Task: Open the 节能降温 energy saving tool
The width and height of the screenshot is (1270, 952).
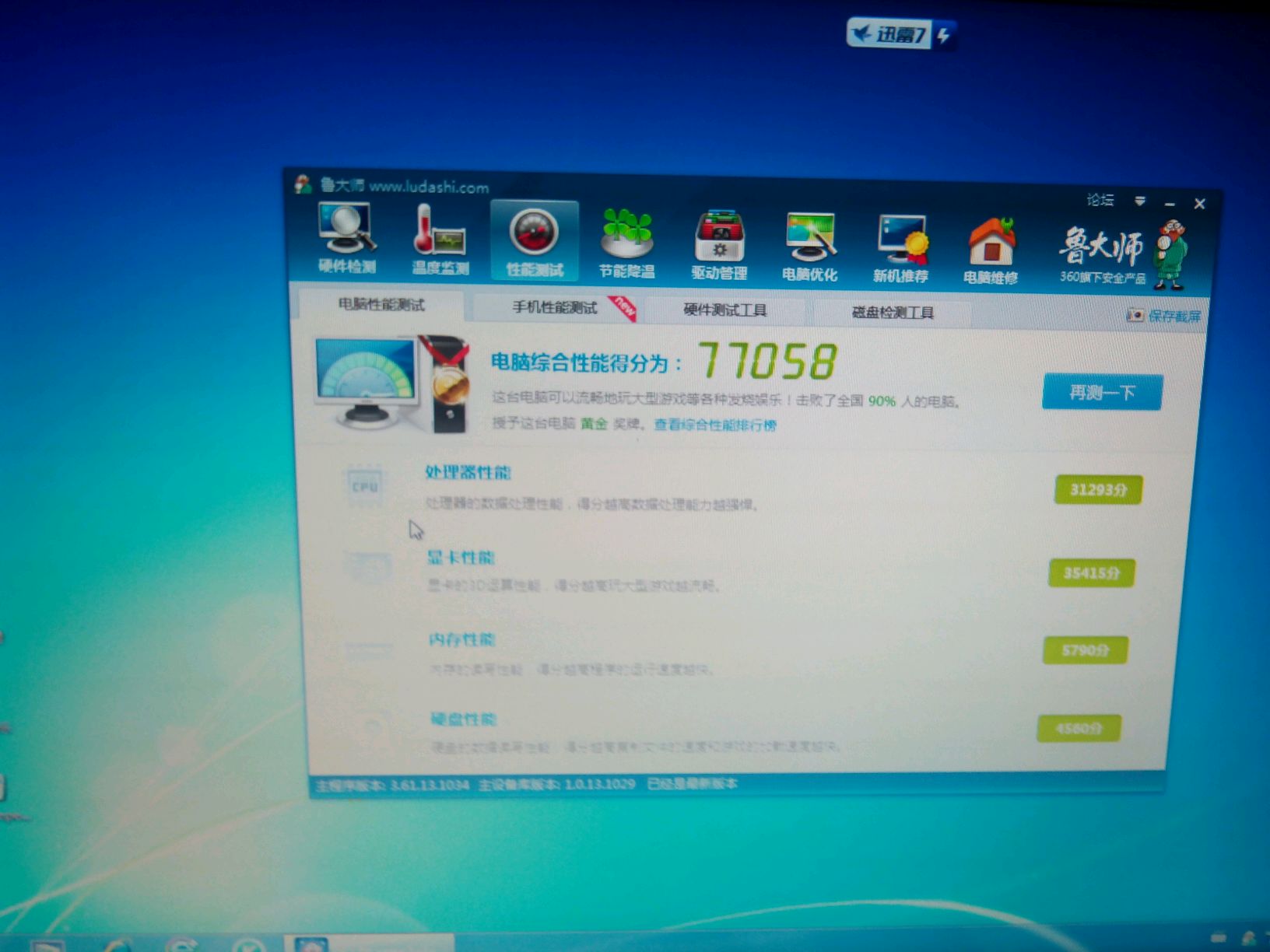Action: tap(626, 243)
